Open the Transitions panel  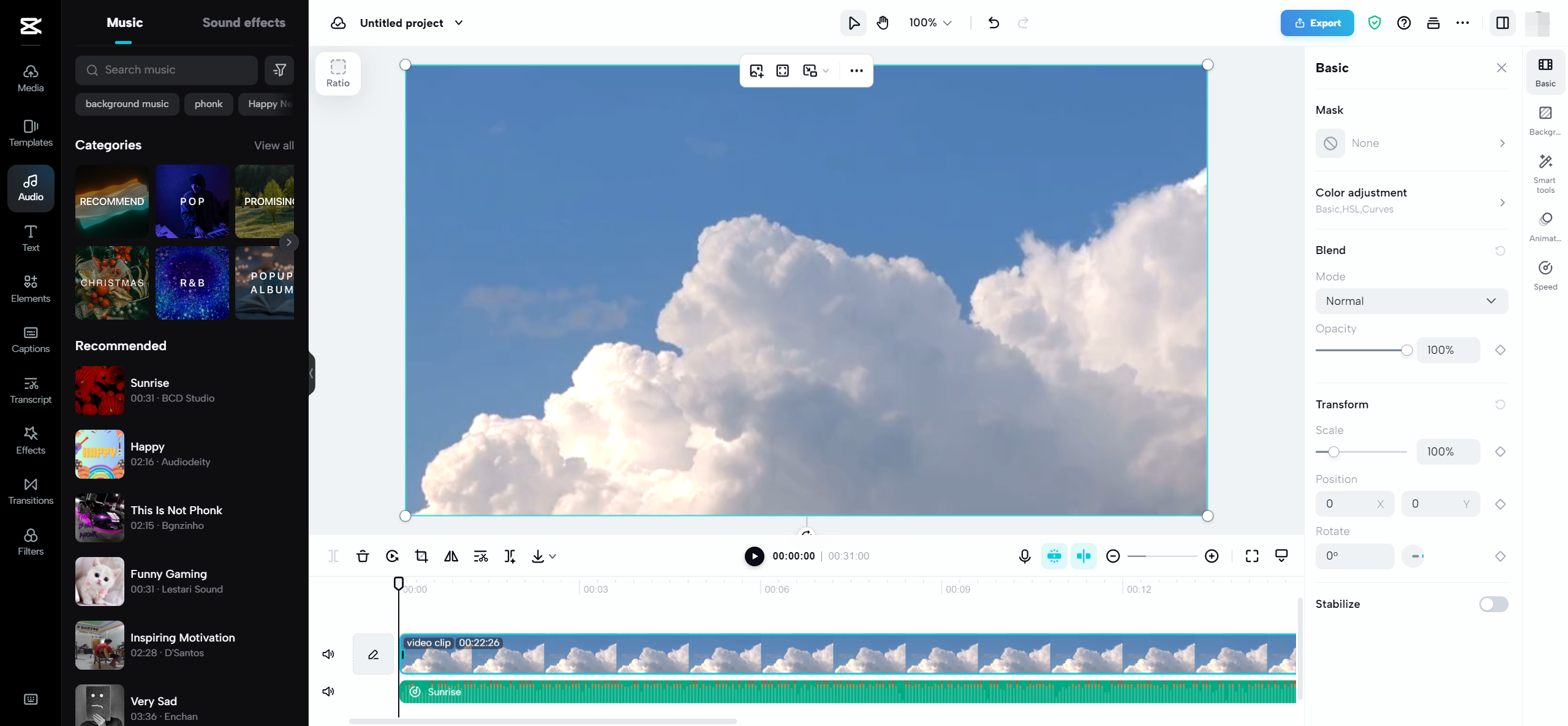31,491
